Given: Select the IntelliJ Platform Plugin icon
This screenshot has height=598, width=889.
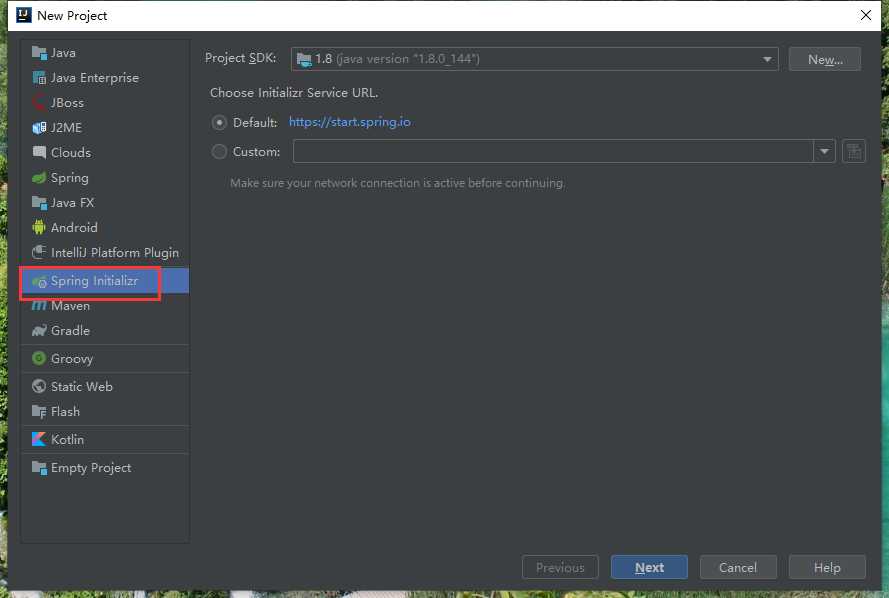Looking at the screenshot, I should point(39,252).
